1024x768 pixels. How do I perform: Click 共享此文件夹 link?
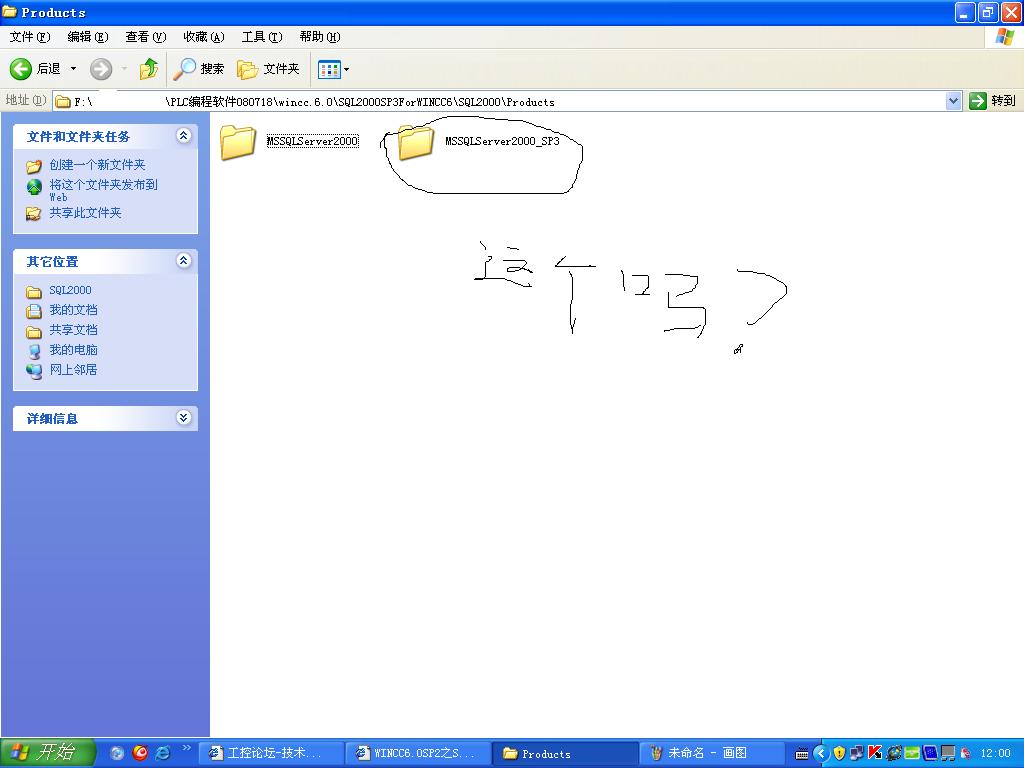click(x=86, y=213)
